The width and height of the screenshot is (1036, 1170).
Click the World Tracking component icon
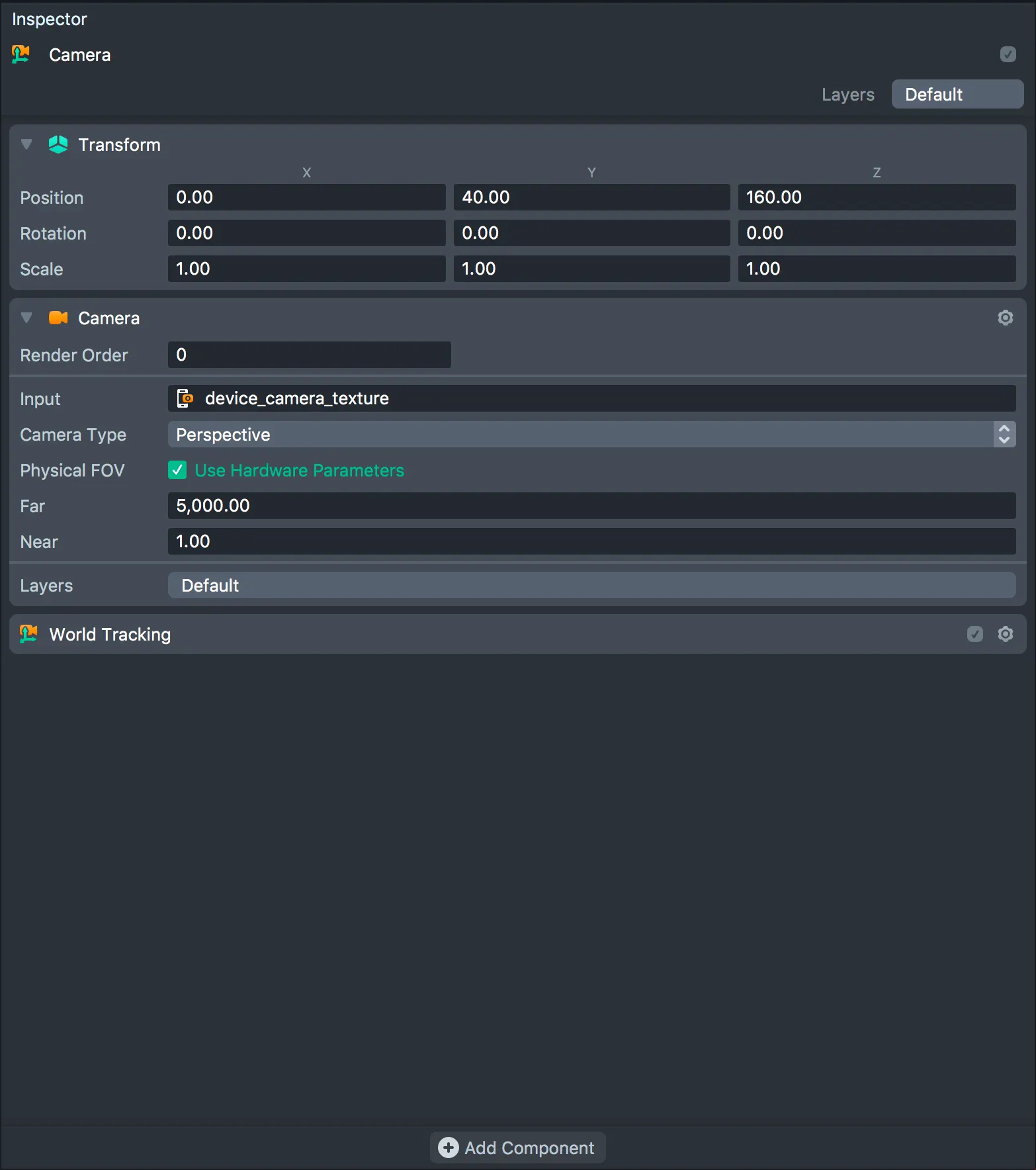click(x=28, y=634)
